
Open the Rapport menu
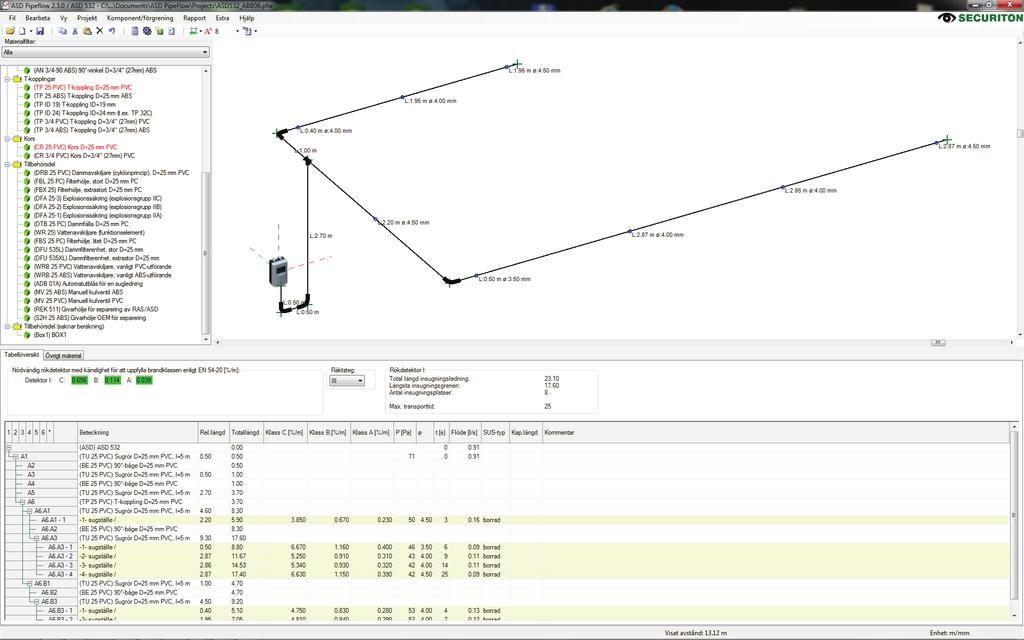[195, 18]
